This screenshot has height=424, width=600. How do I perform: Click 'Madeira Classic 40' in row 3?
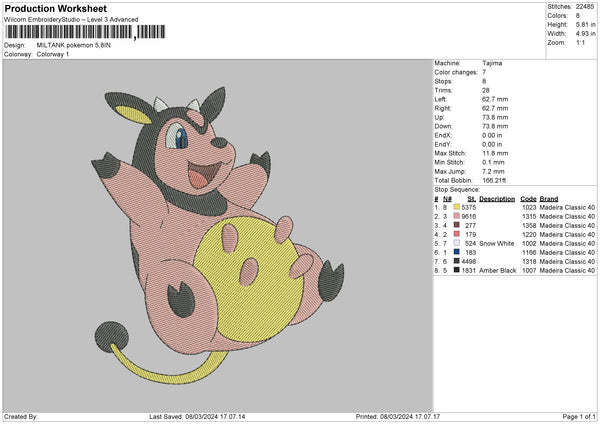[567, 225]
